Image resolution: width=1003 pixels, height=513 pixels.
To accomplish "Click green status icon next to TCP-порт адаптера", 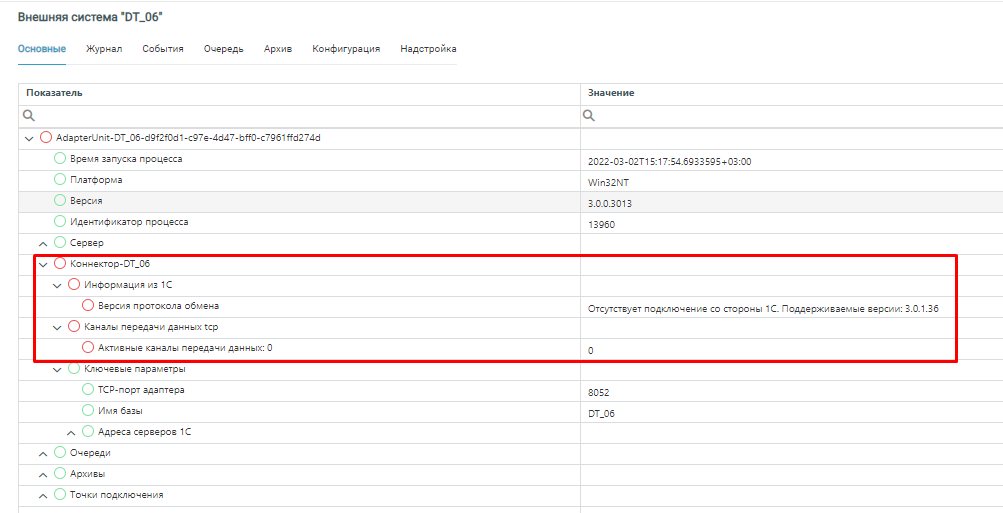I will [88, 390].
